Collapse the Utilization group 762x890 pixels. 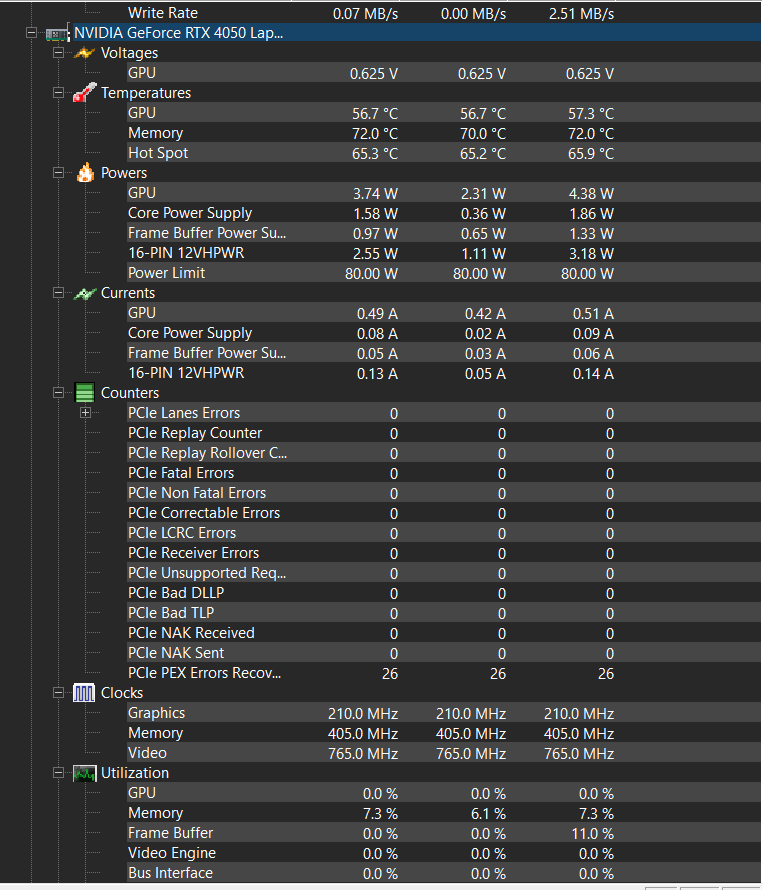tap(58, 773)
